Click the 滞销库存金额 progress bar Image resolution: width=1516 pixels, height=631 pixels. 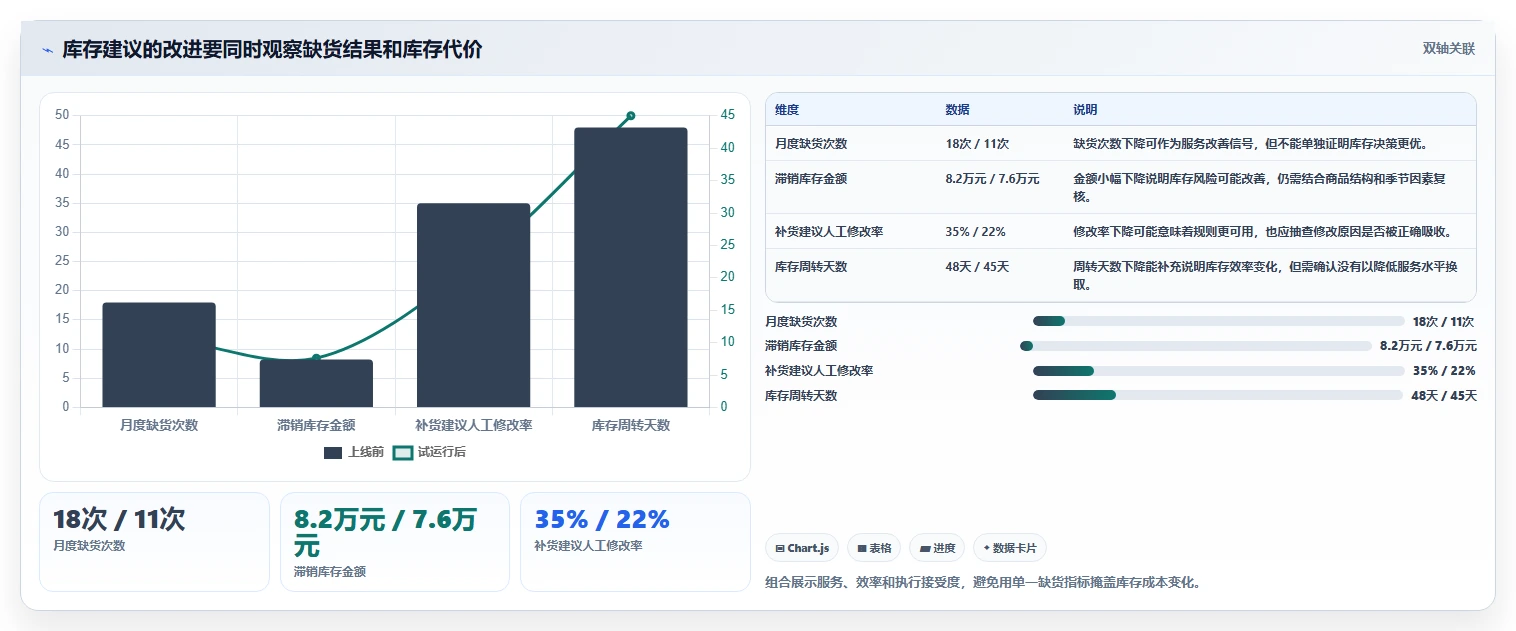tap(1196, 346)
